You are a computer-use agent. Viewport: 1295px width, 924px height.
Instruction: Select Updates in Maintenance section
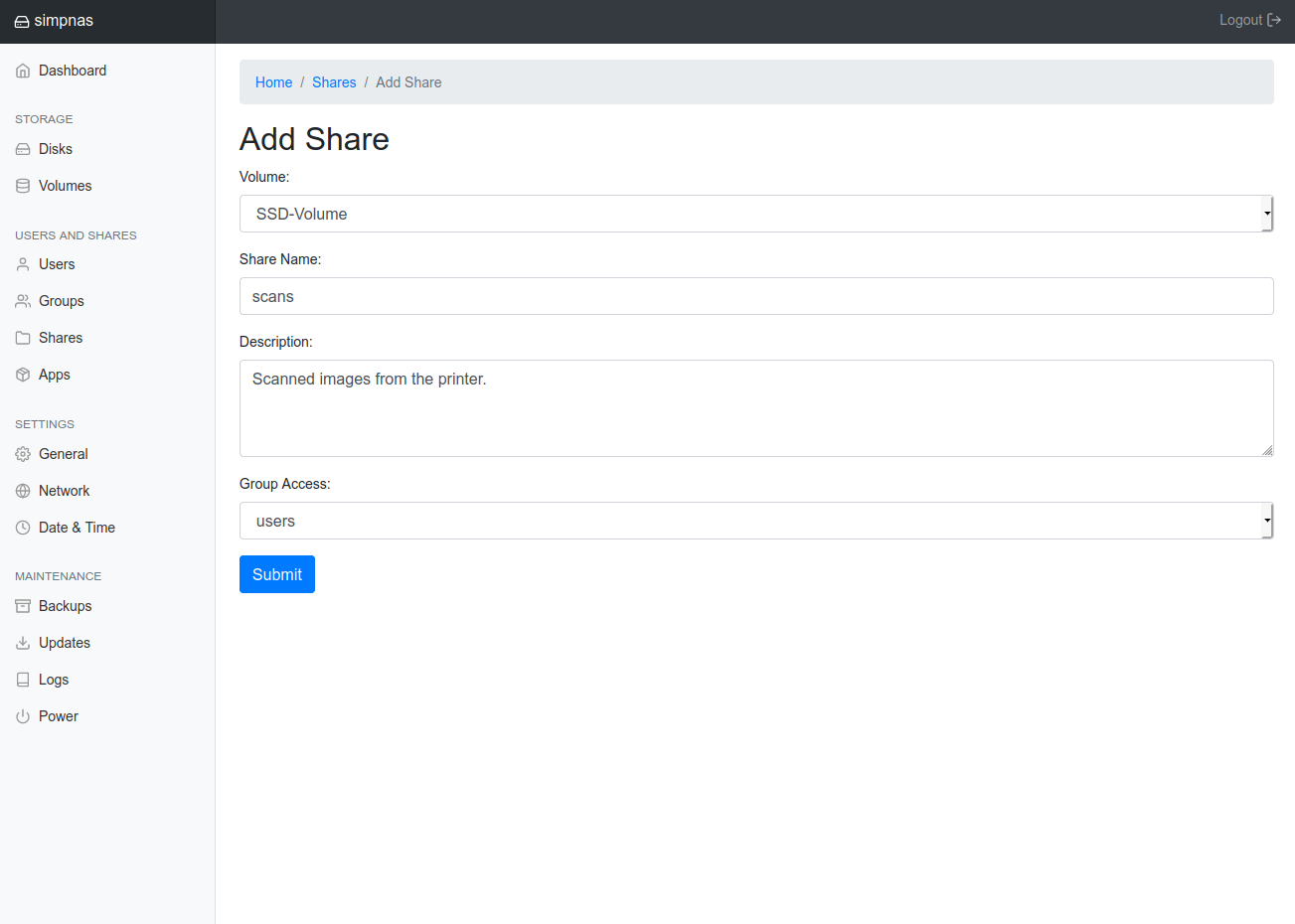click(65, 643)
